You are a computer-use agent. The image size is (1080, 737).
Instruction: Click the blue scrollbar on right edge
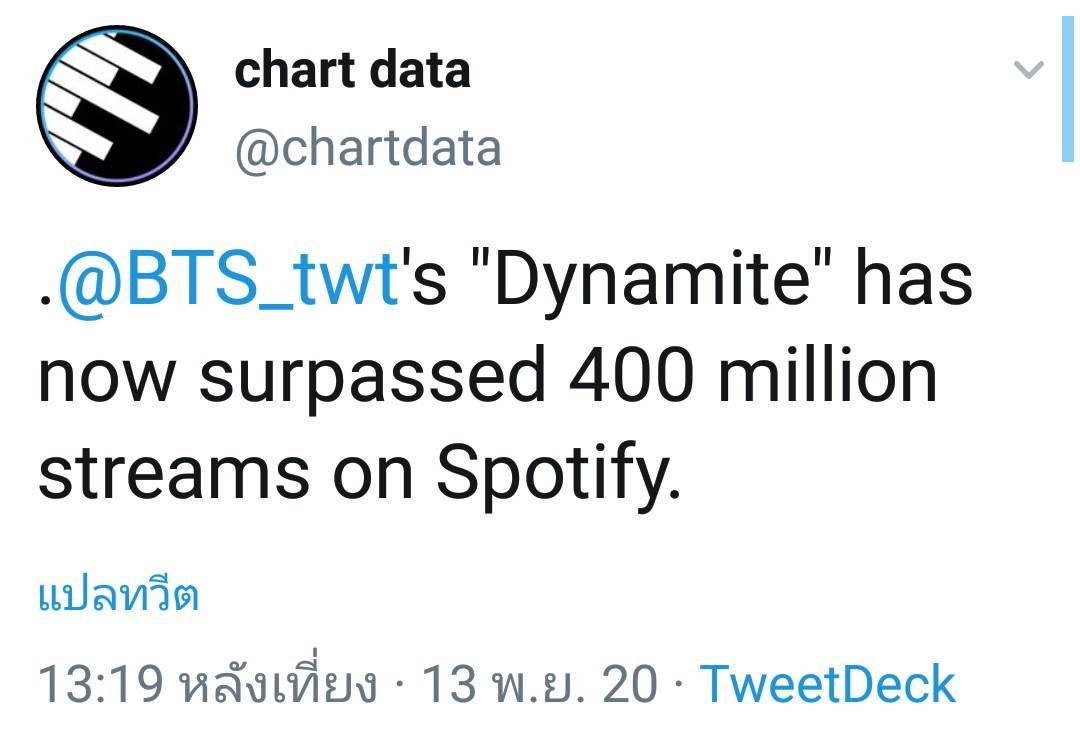click(x=1068, y=89)
